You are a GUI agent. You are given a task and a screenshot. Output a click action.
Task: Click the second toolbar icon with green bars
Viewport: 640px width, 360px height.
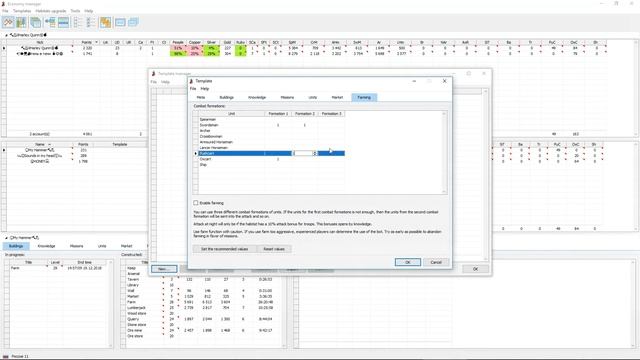(21, 22)
